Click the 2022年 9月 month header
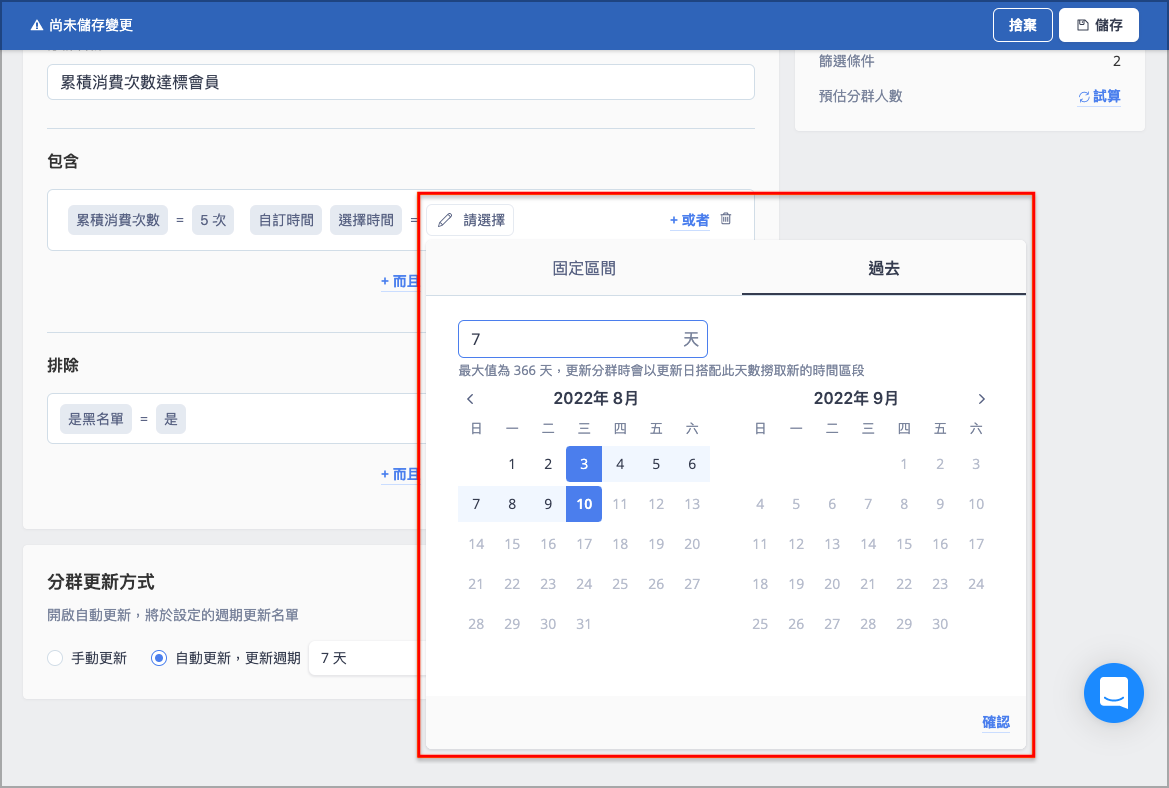Image resolution: width=1169 pixels, height=788 pixels. [x=855, y=398]
